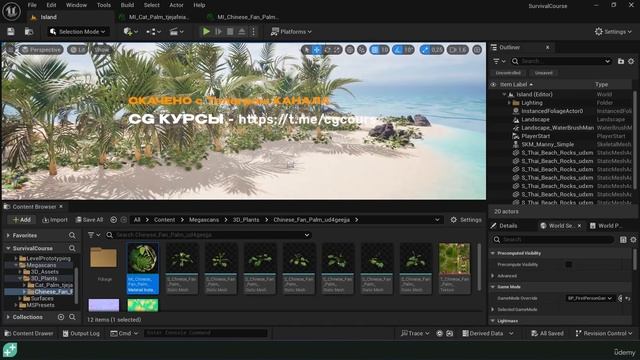Open the viewport options hamburger menu
Viewport: 640px width, 360px height.
(10, 50)
